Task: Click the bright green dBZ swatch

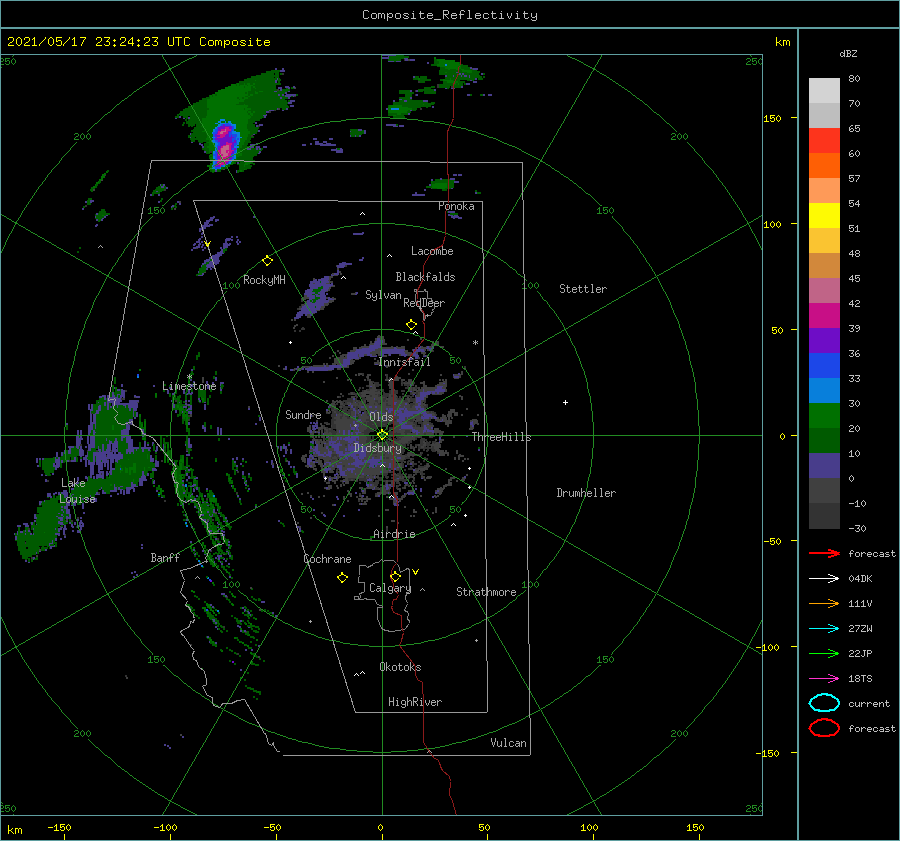Action: pos(824,416)
